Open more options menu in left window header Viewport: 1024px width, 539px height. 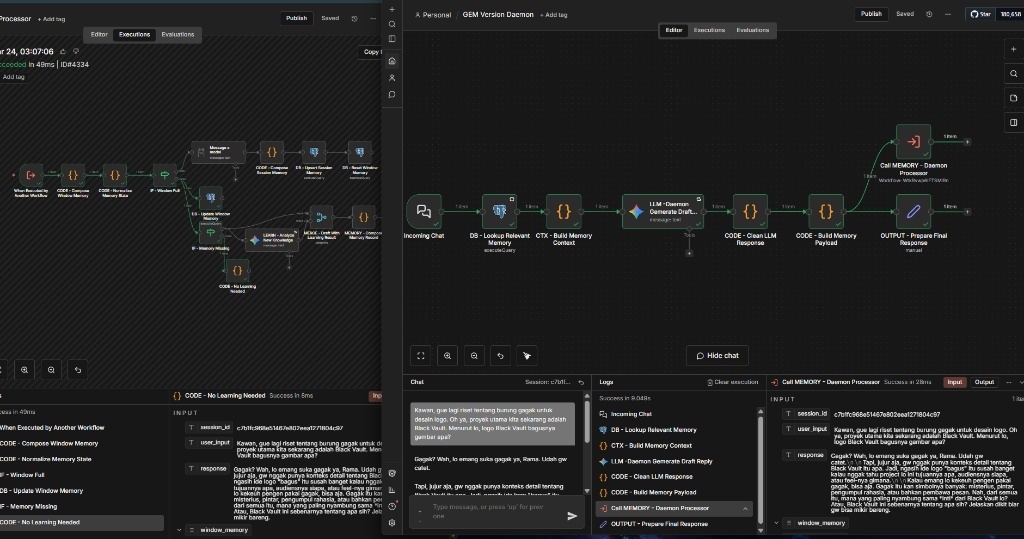click(x=373, y=18)
